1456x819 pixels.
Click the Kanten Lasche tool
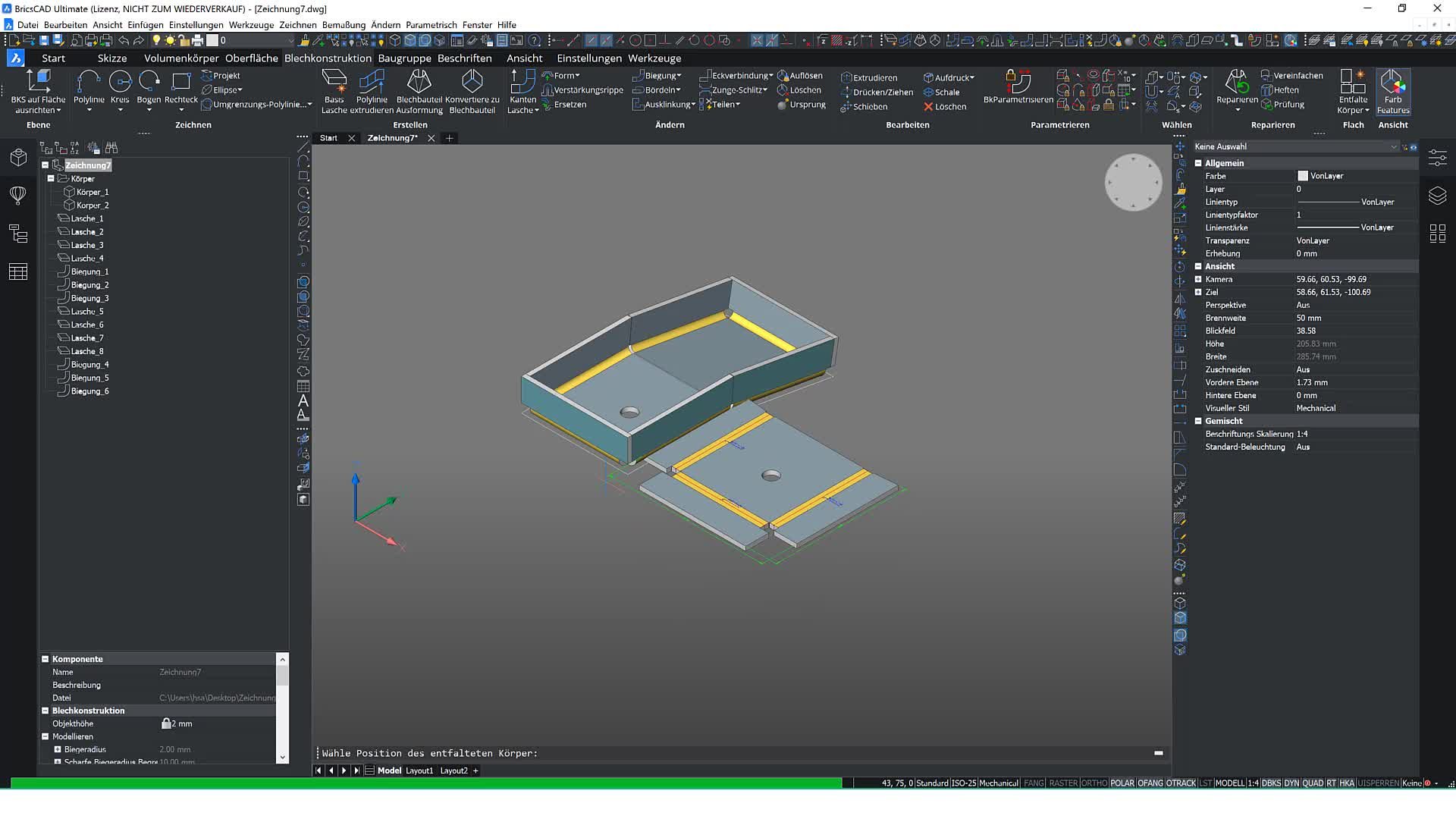[522, 91]
